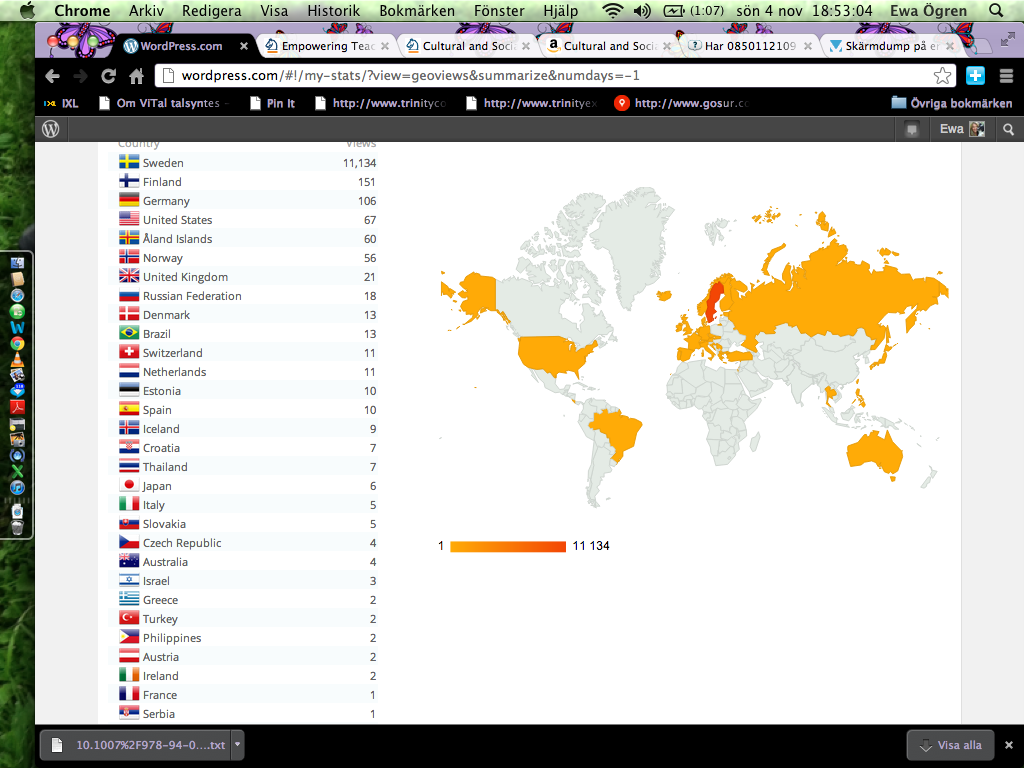The width and height of the screenshot is (1024, 768).
Task: Reload the page with the refresh icon
Action: pos(108,76)
